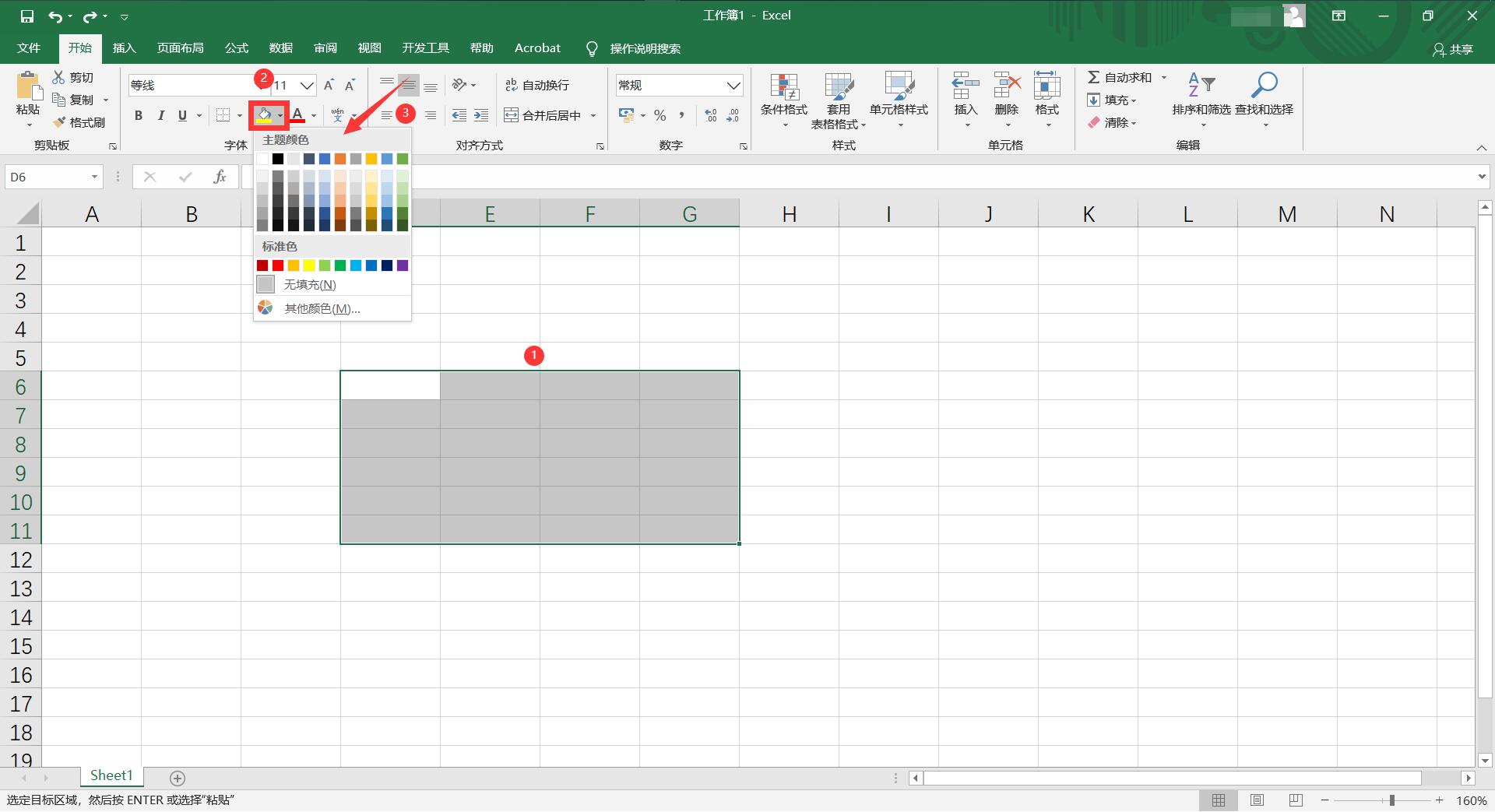
Task: Pick standard yellow fill color
Action: (309, 265)
